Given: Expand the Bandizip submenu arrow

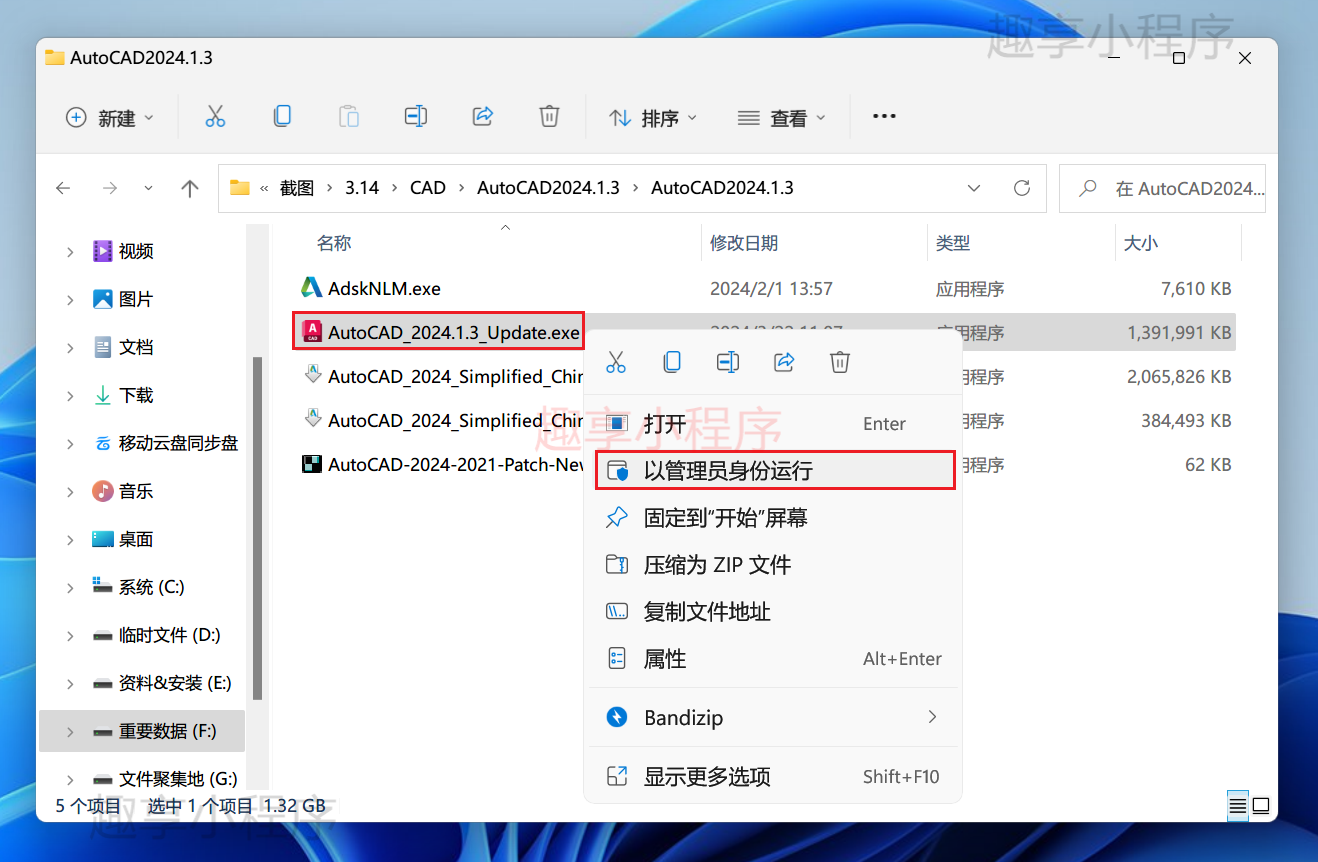Looking at the screenshot, I should (x=932, y=717).
